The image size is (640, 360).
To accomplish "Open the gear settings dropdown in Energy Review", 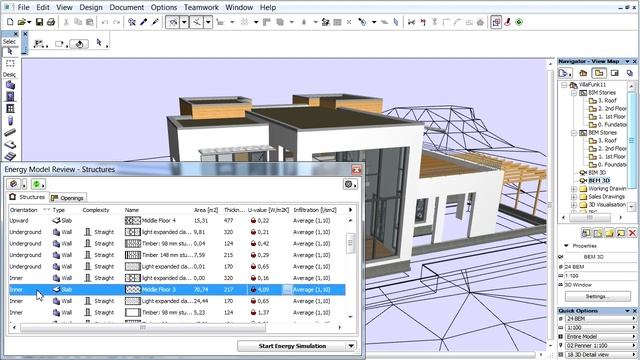I will (350, 184).
